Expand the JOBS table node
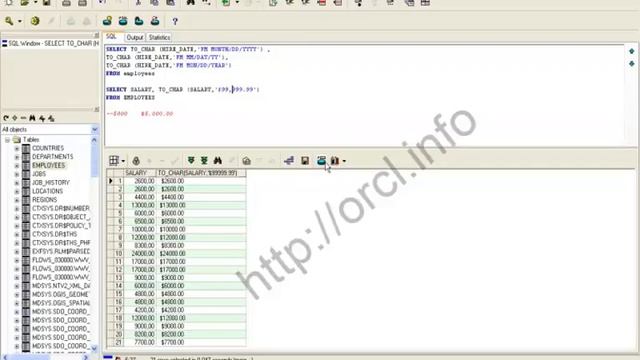This screenshot has width=640, height=360. (17, 174)
